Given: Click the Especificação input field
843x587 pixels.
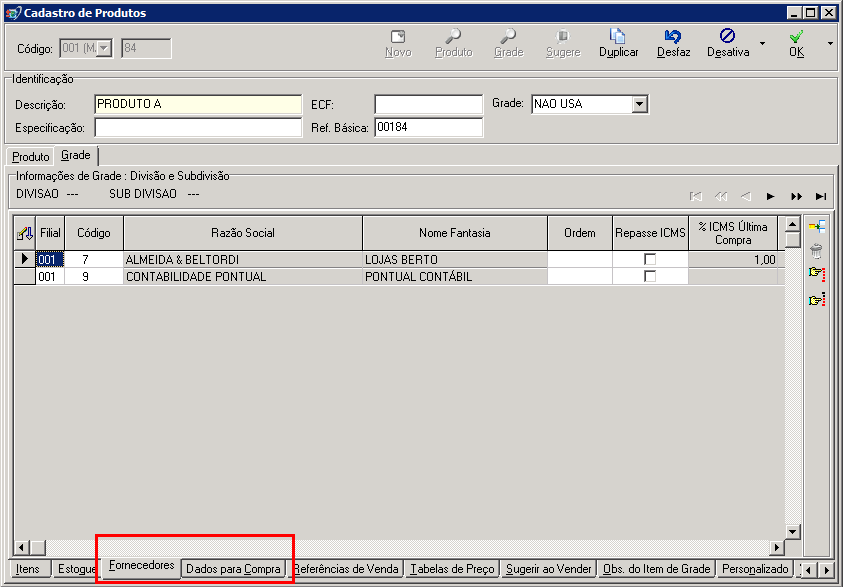Looking at the screenshot, I should click(198, 127).
